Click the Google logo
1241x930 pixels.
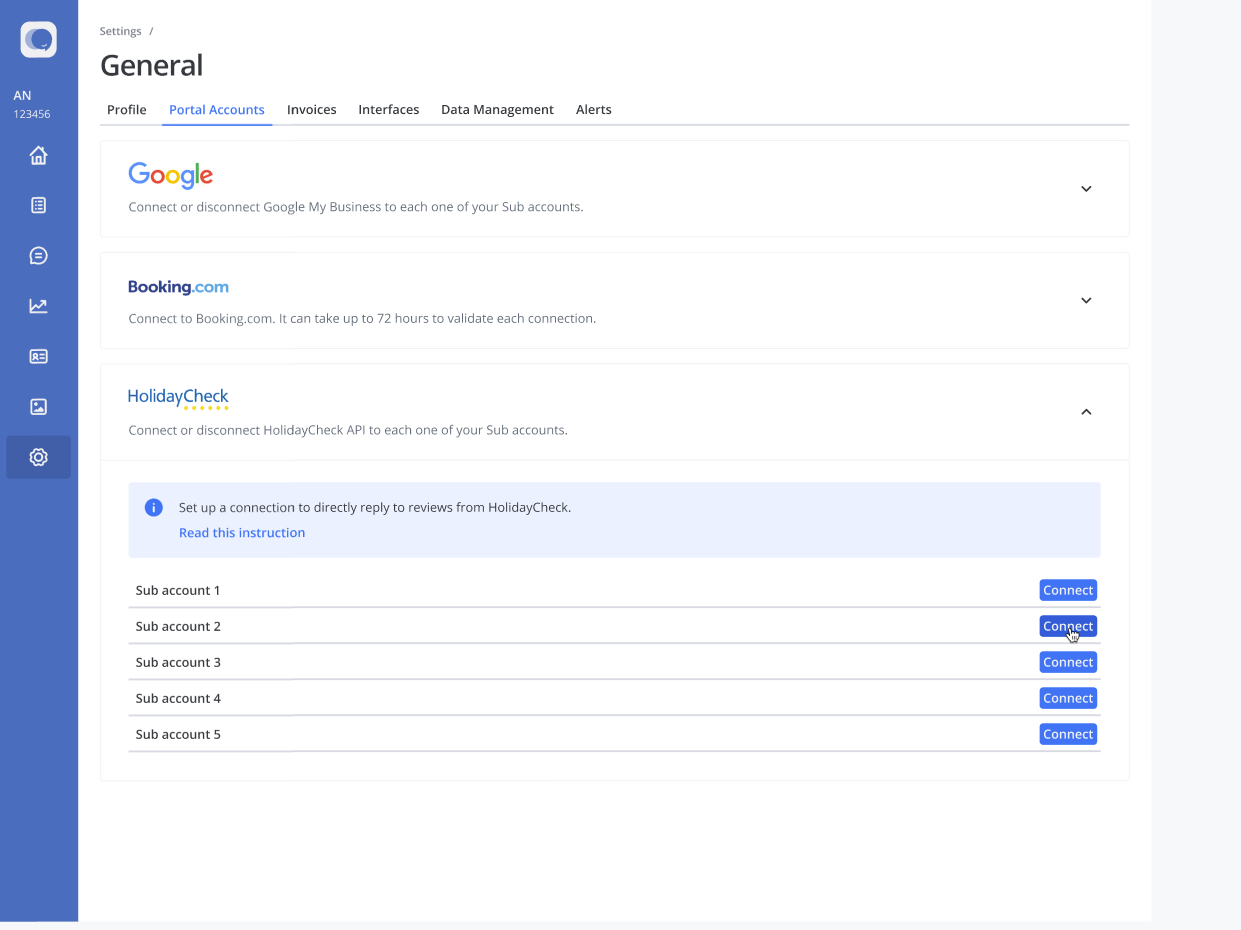[171, 175]
